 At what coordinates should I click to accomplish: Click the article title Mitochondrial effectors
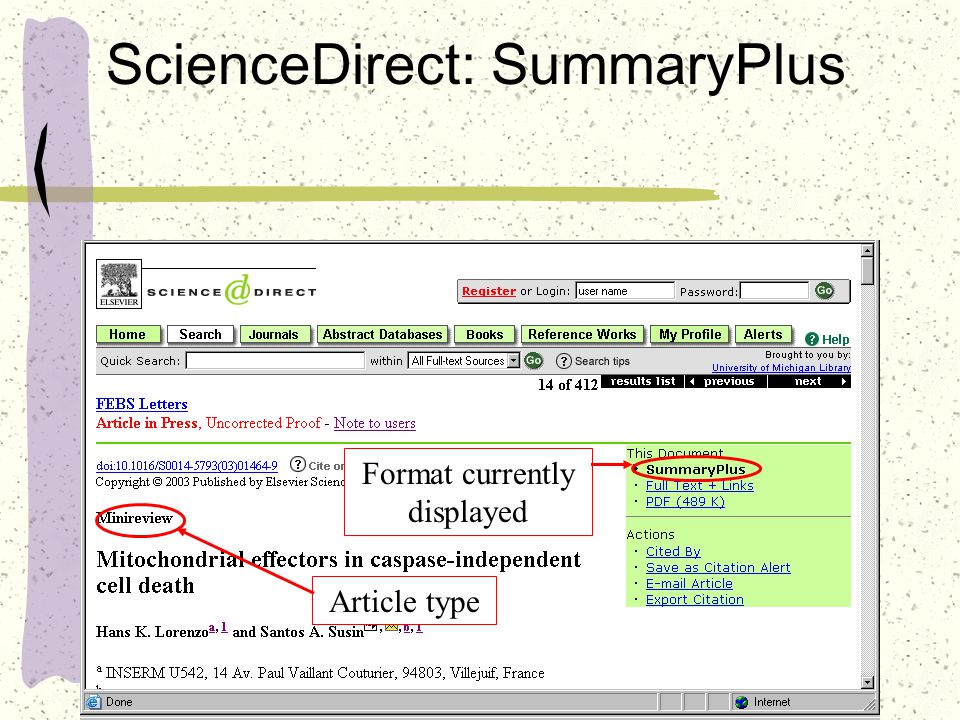pyautogui.click(x=339, y=572)
